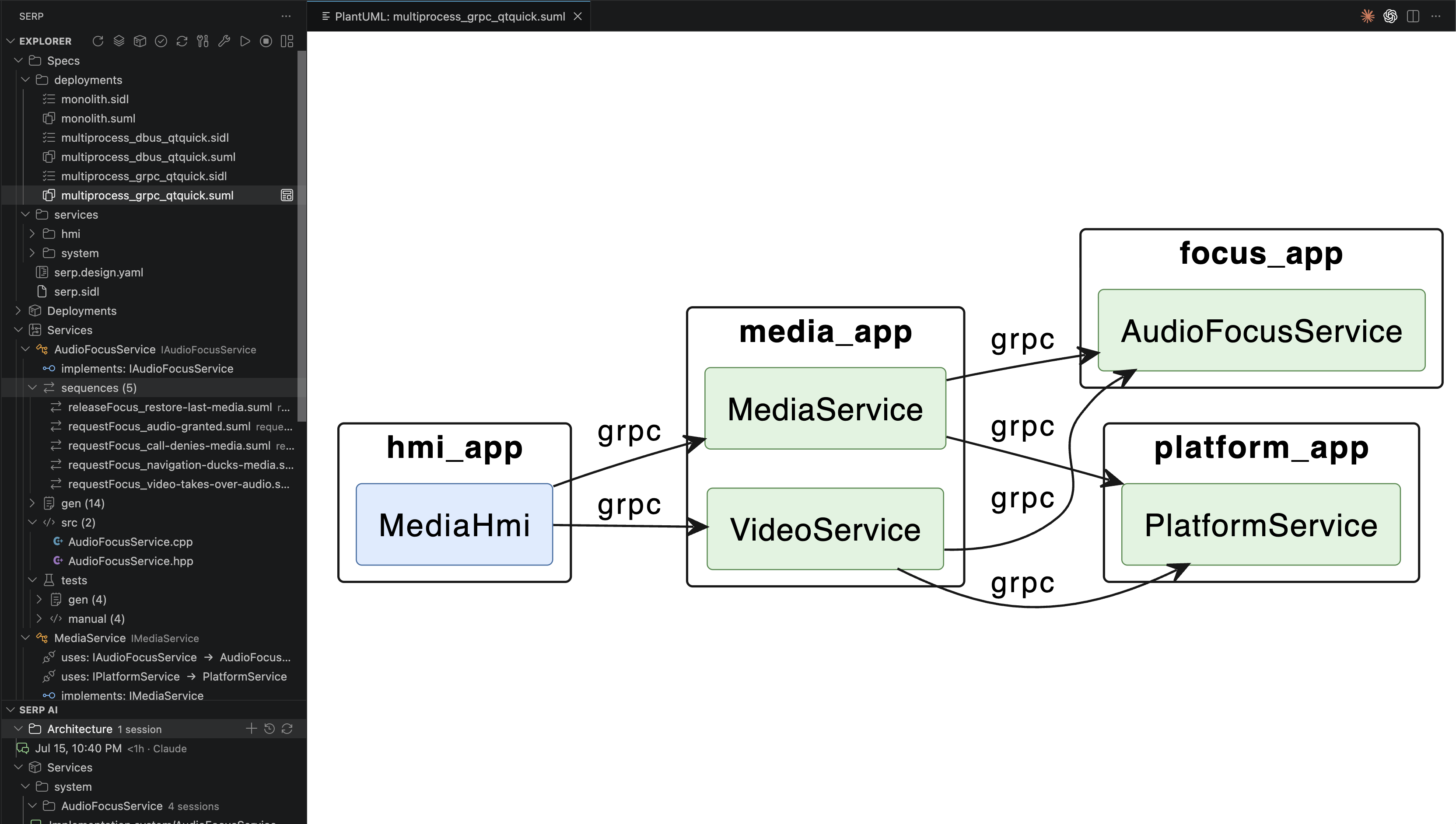This screenshot has height=824, width=1456.
Task: Click the layout panels icon in Explorer toolbar
Action: pyautogui.click(x=287, y=41)
